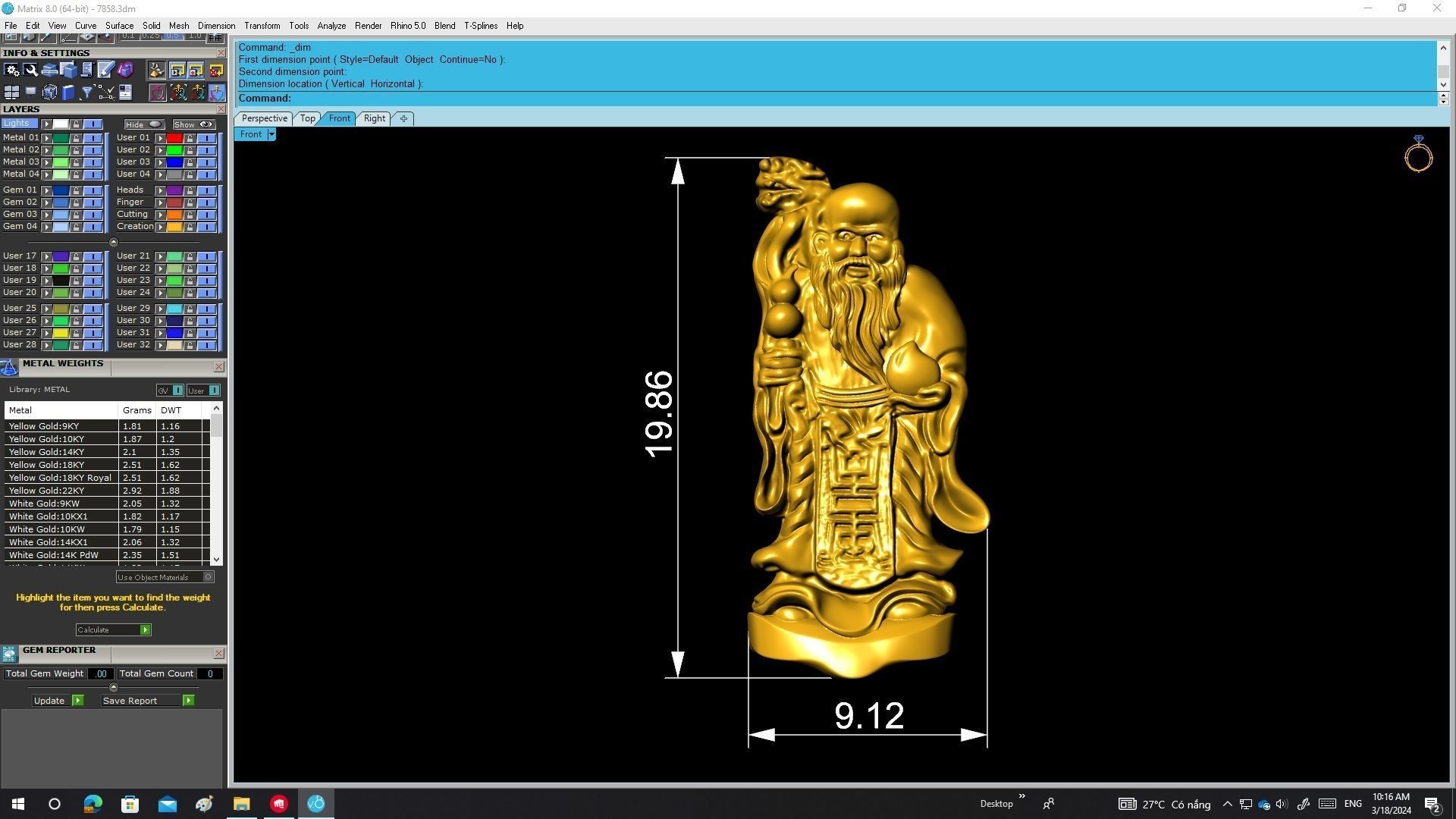Viewport: 1456px width, 819px height.
Task: Toggle the Heads layer lock
Action: point(190,191)
